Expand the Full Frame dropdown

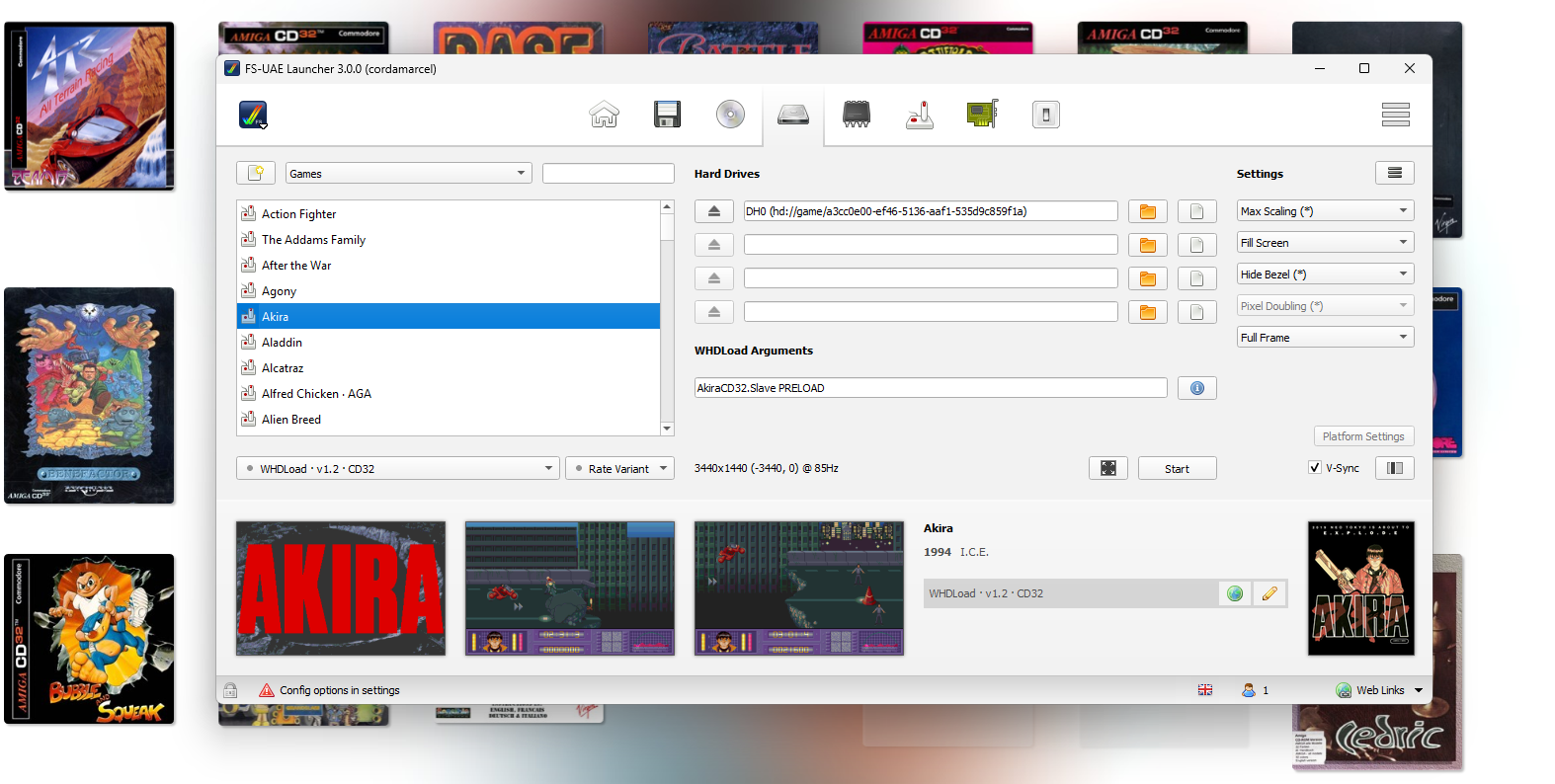coord(1325,338)
